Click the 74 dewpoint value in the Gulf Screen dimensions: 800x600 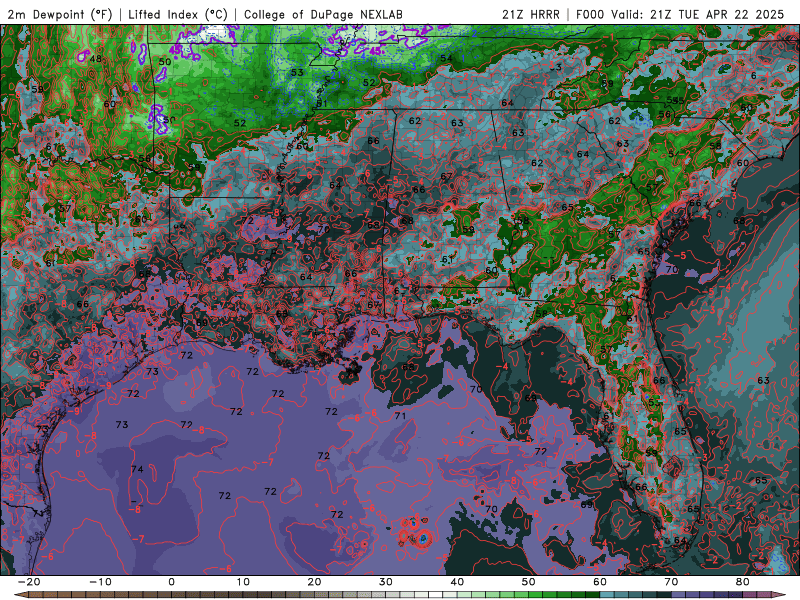[137, 469]
